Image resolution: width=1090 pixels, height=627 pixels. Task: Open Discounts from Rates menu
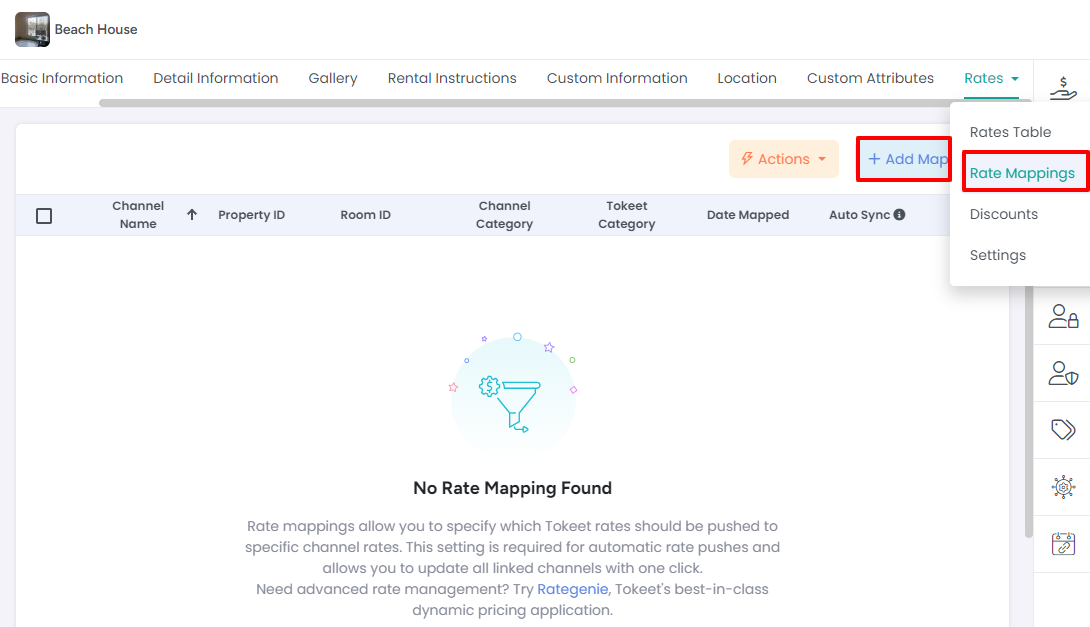[1003, 214]
